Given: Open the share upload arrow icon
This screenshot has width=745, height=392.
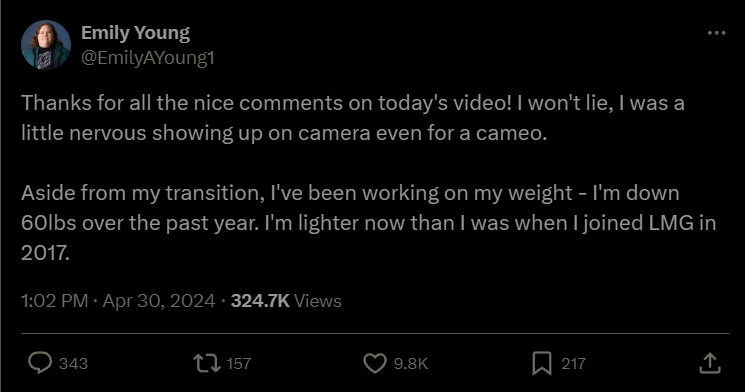Looking at the screenshot, I should 710,363.
